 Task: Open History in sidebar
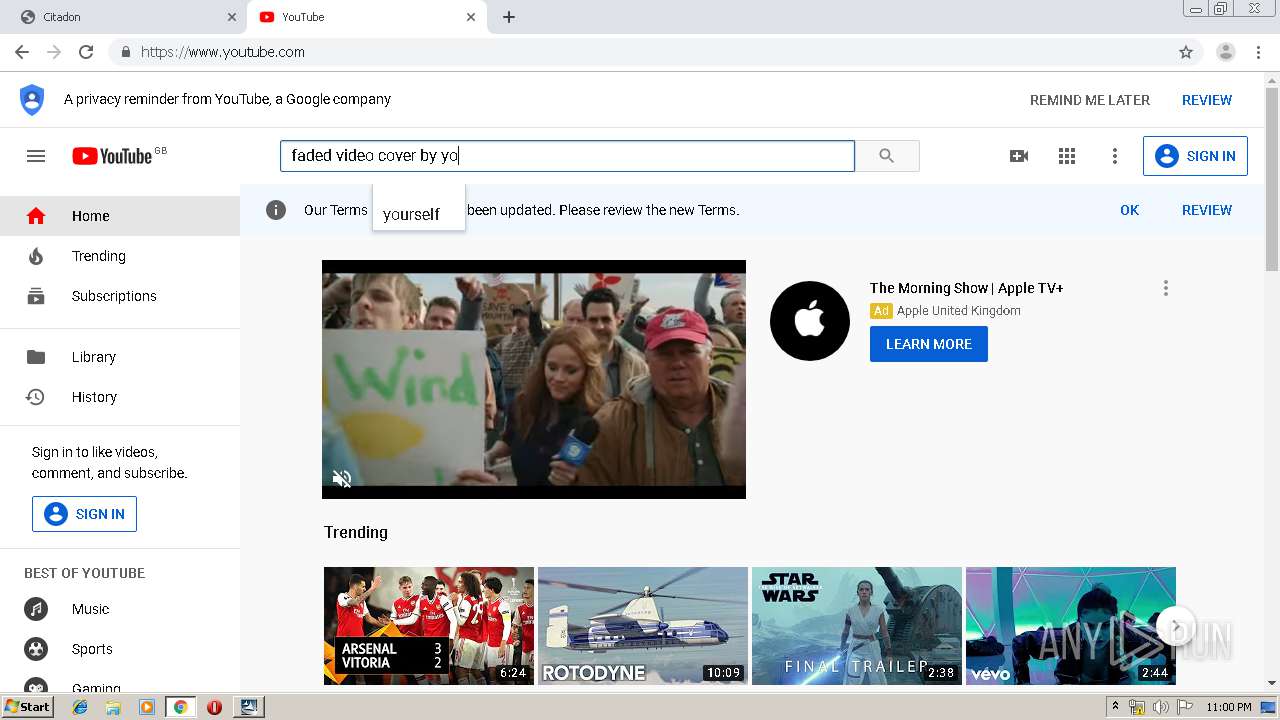click(x=120, y=397)
